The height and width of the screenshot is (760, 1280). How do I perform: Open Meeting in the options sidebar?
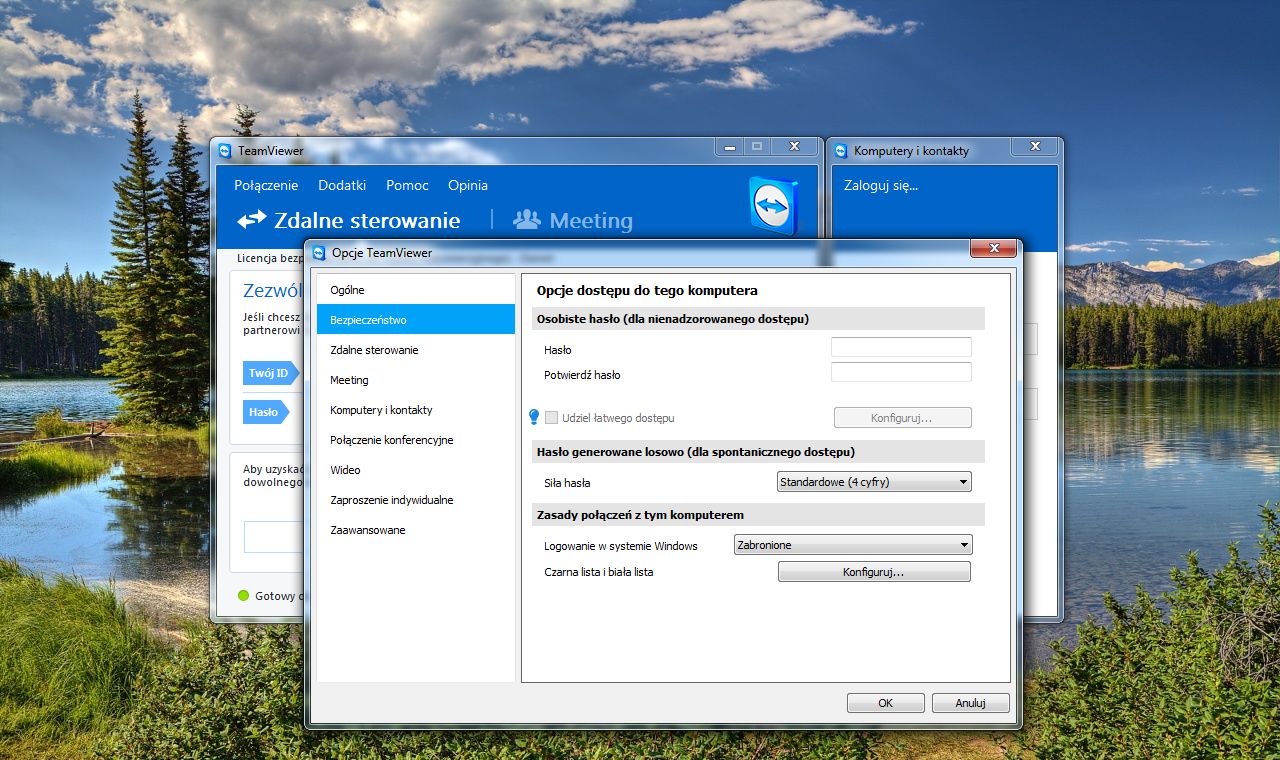tap(416, 380)
